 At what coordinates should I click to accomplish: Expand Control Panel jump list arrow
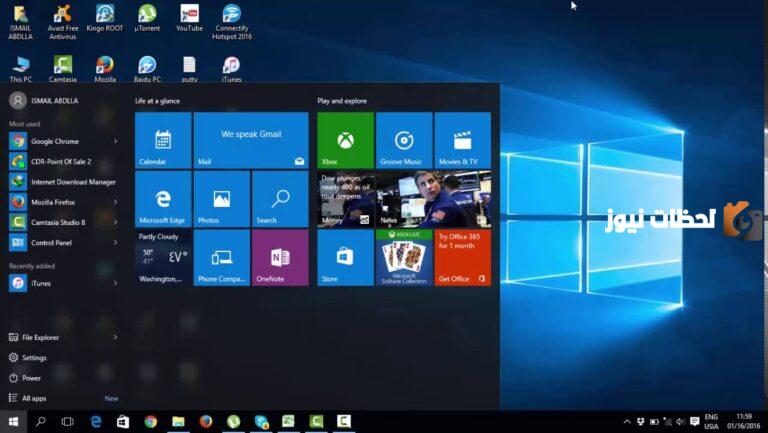[116, 242]
